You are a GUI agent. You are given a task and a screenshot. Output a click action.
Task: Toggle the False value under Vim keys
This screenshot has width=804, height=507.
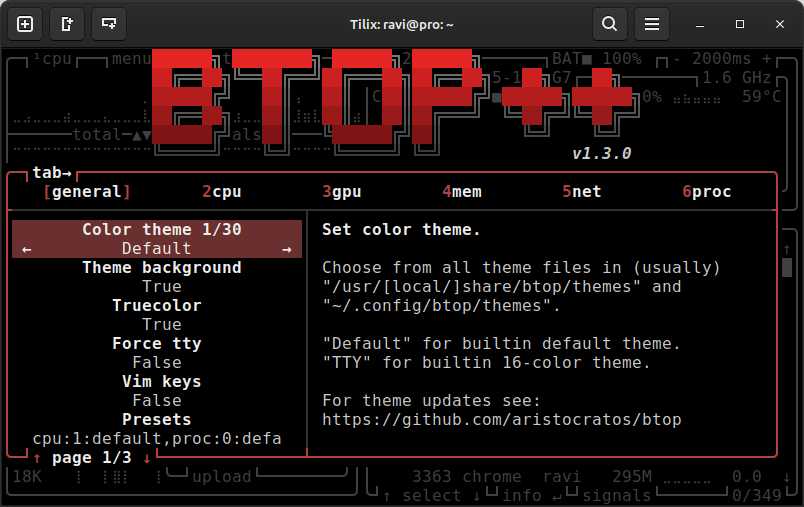[157, 400]
